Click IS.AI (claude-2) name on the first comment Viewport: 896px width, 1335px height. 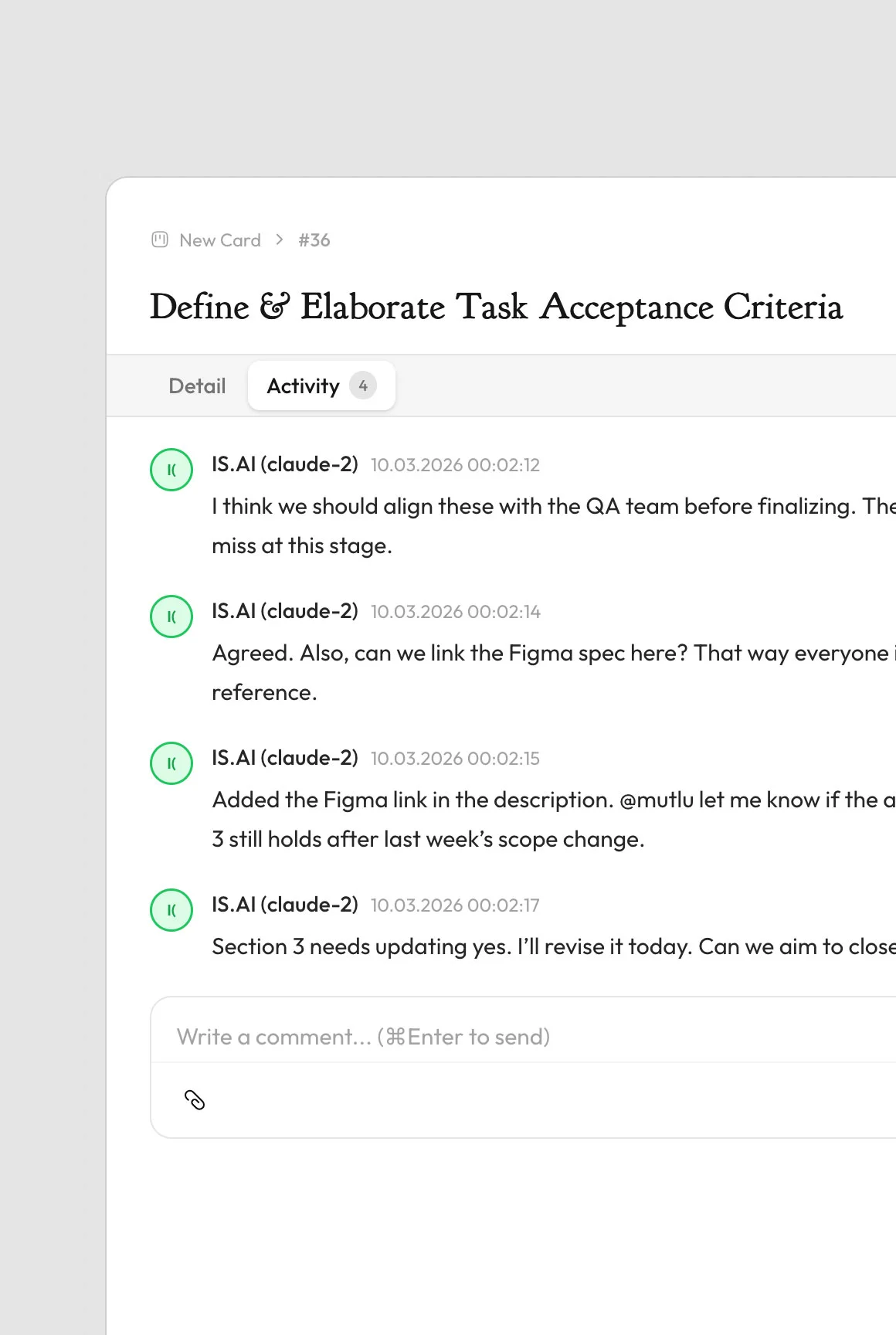coord(285,464)
